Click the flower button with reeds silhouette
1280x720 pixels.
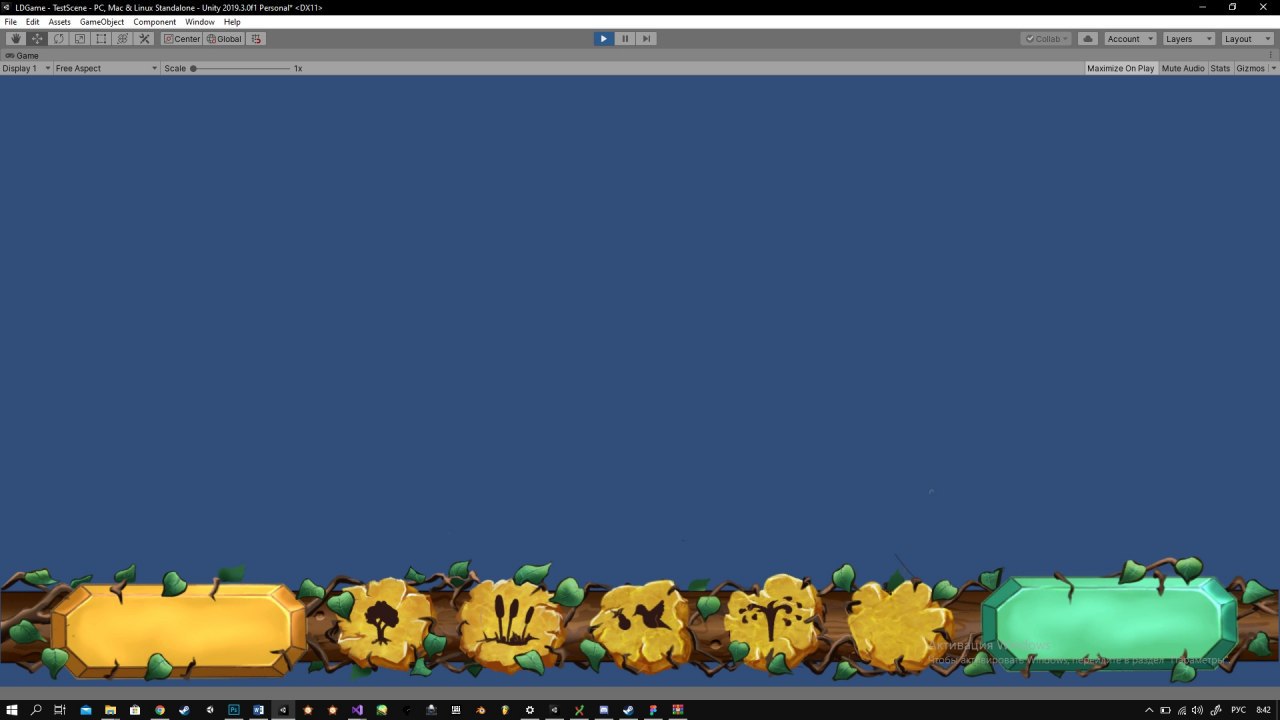point(511,624)
